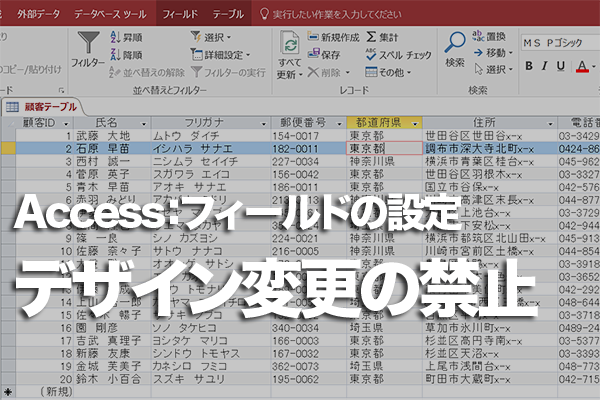Click the シノ カズヨシ furigana cell

click(x=211, y=238)
